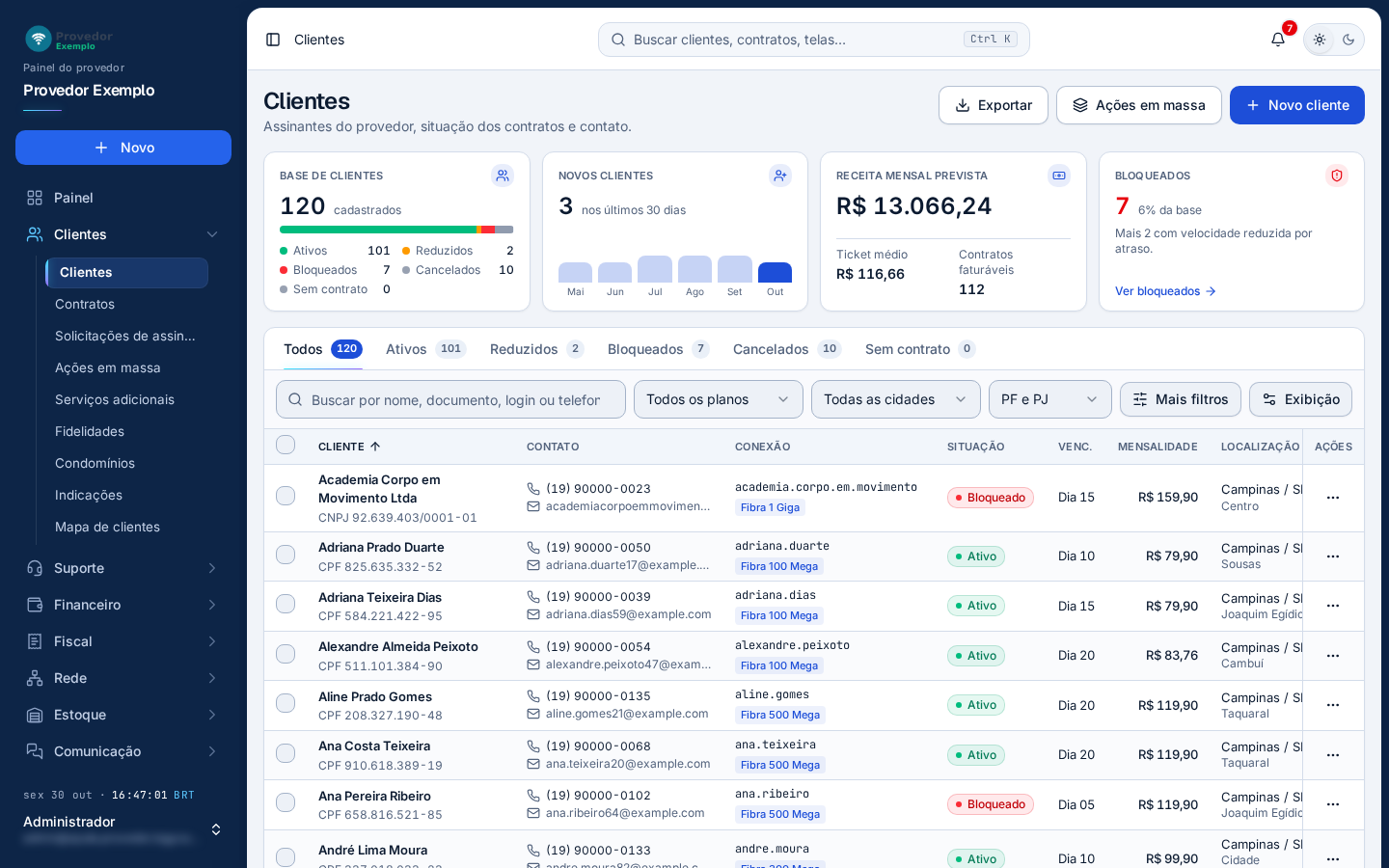Viewport: 1389px width, 868px height.
Task: Click the Provedor Exemplo wifi logo
Action: pyautogui.click(x=39, y=39)
